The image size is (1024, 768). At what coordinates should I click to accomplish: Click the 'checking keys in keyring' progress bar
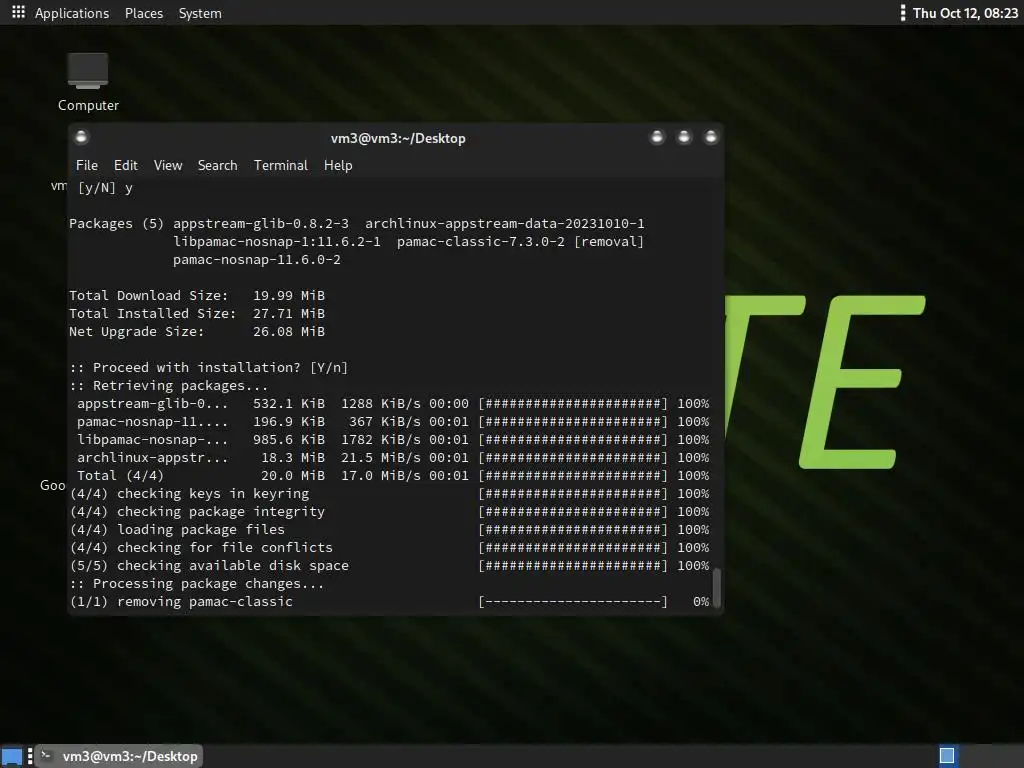click(x=573, y=494)
